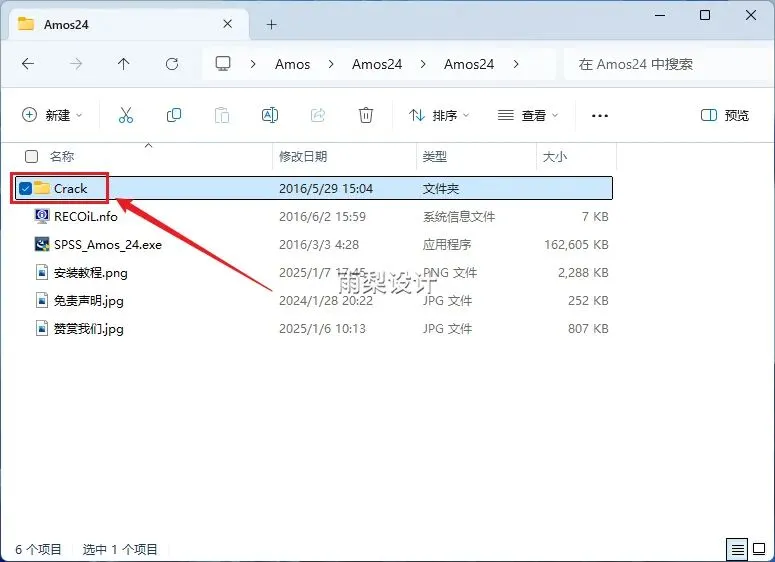Click the folder icon in Amos24 tab
This screenshot has width=775, height=562.
pos(26,24)
